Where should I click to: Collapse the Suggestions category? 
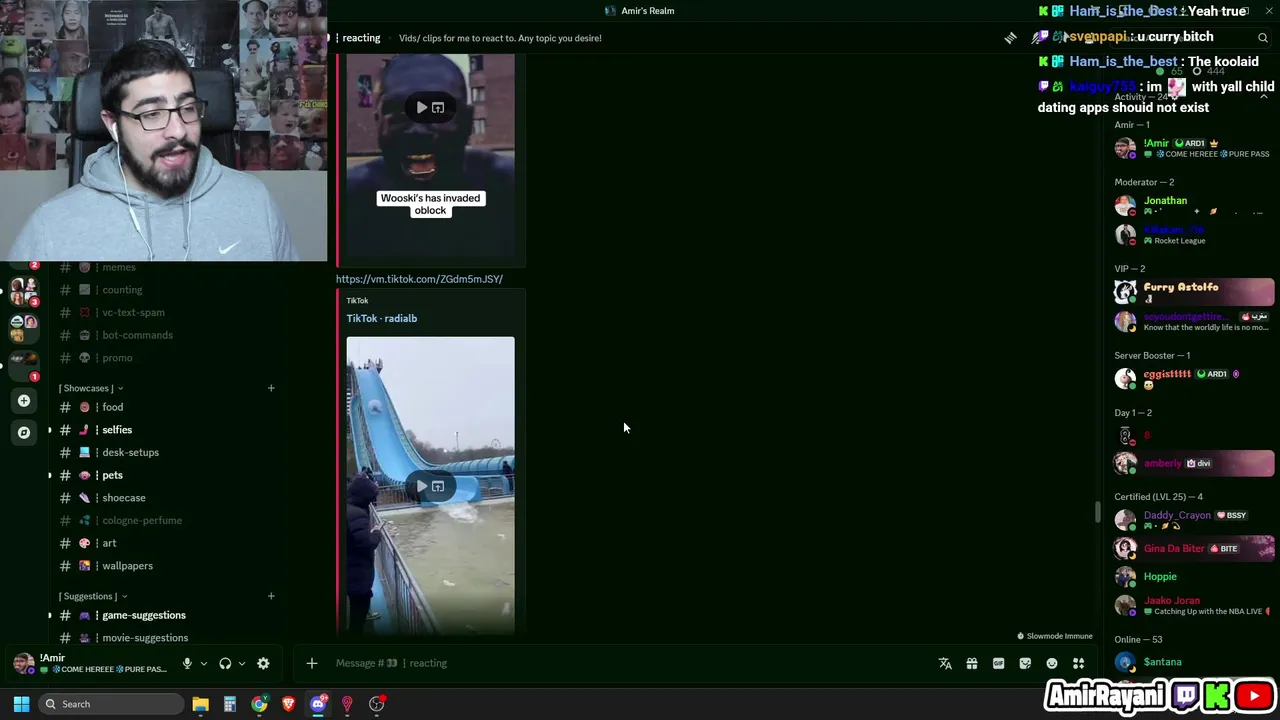pyautogui.click(x=93, y=596)
